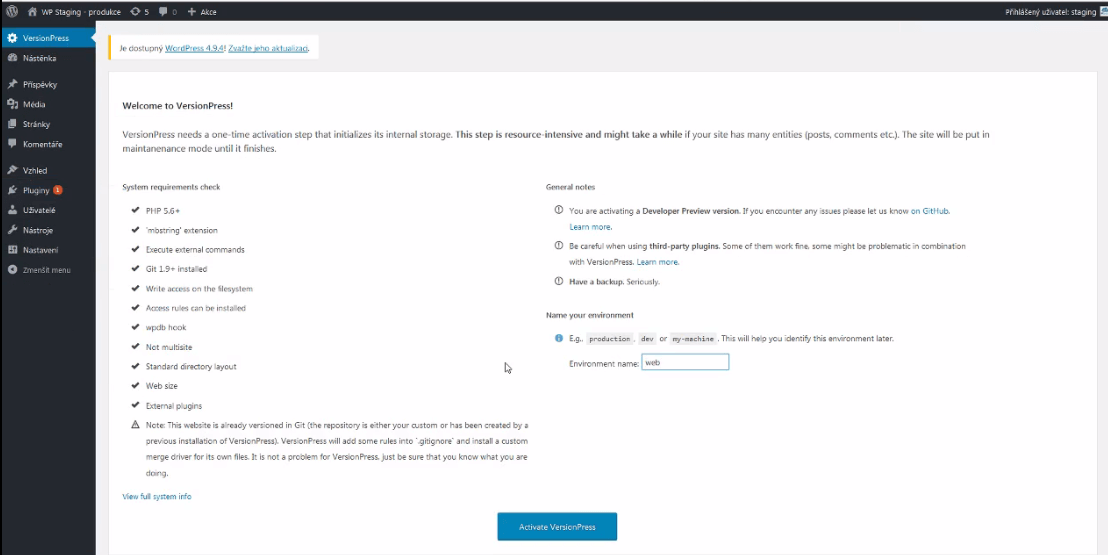Click Write access on the filesystem text
1108x555 pixels.
[199, 288]
